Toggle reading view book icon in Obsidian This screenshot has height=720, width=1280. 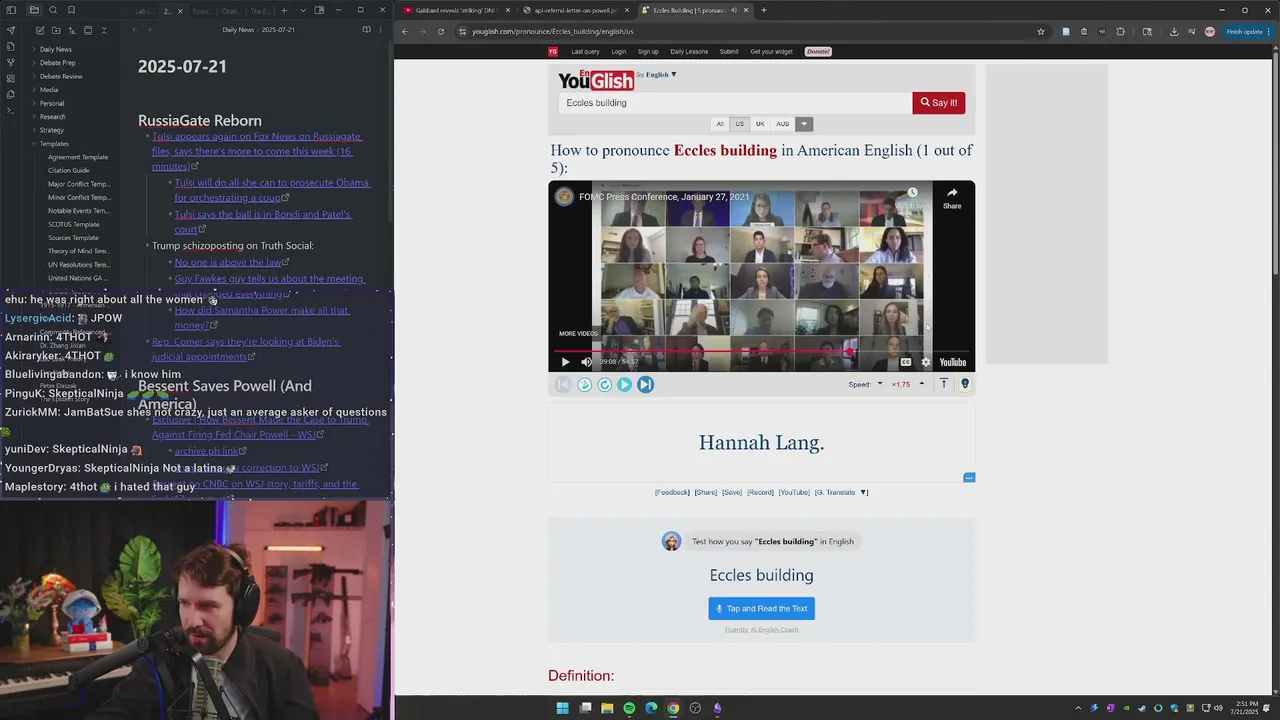click(x=366, y=30)
